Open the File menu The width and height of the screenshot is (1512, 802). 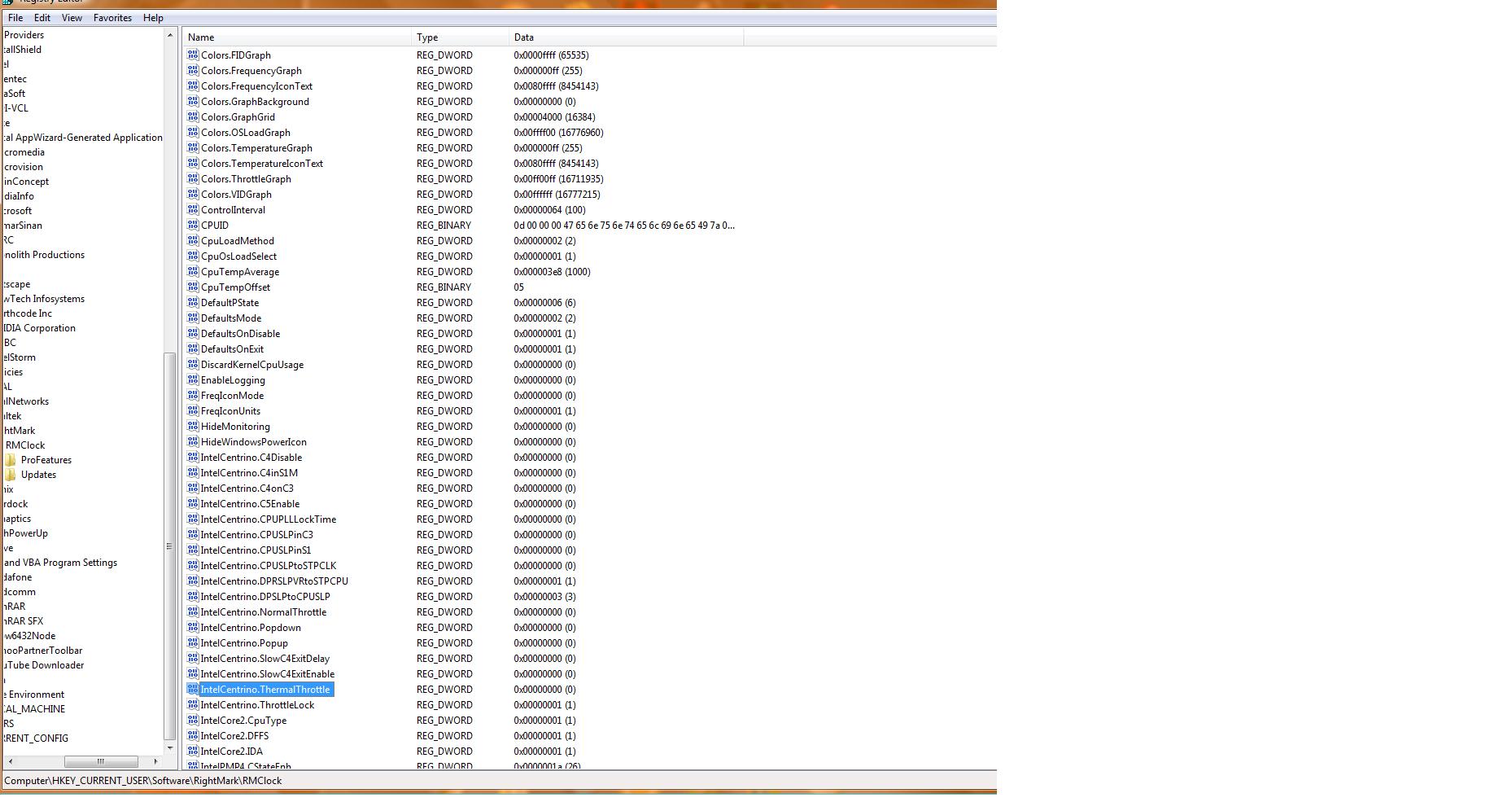click(x=15, y=18)
